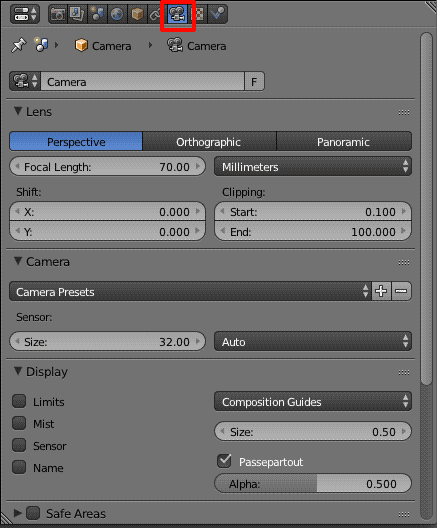Open the Camera Presets dropdown
Screen dimensions: 437x528
point(190,291)
